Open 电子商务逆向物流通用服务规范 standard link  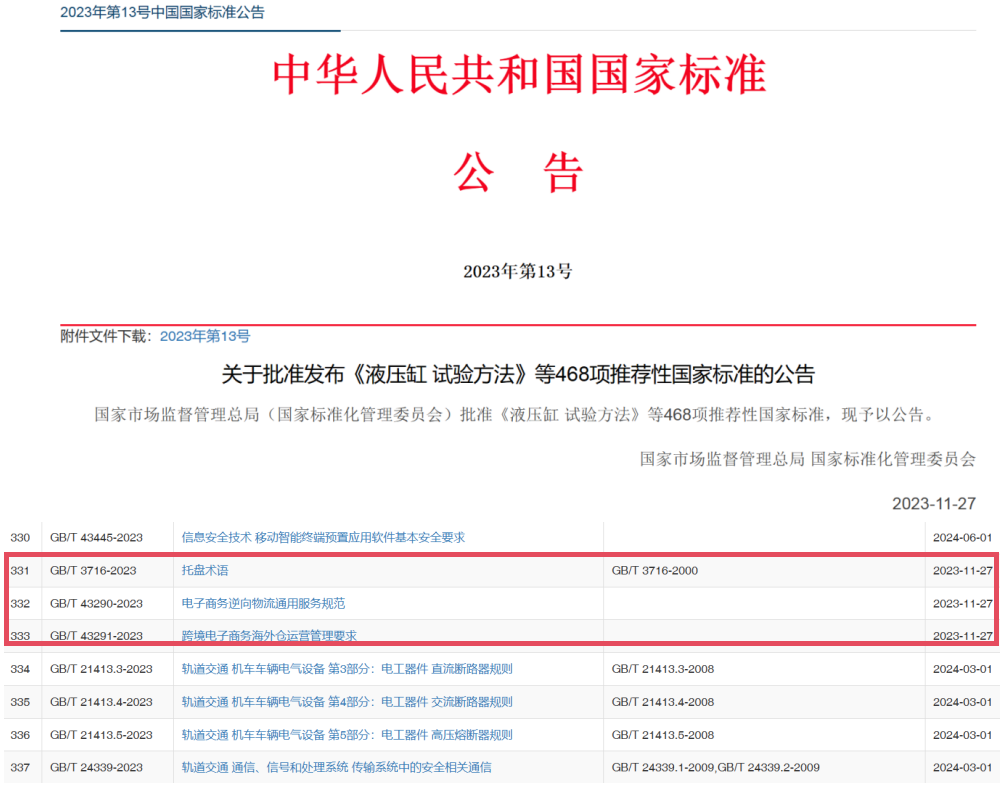(263, 603)
